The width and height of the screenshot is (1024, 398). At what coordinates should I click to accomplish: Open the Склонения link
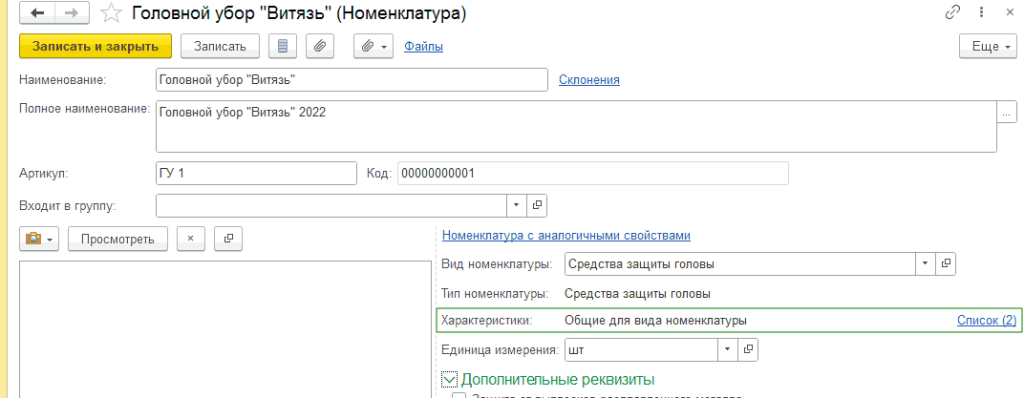click(x=589, y=80)
